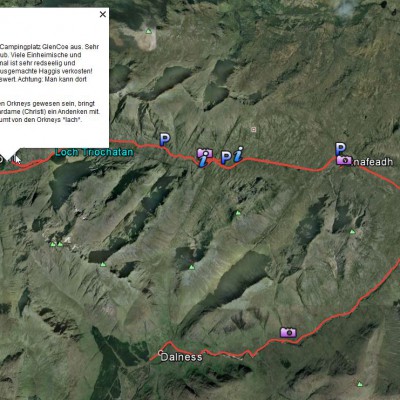Click the peak marker on the dark central summit
The image size is (400, 400).
coord(191,267)
